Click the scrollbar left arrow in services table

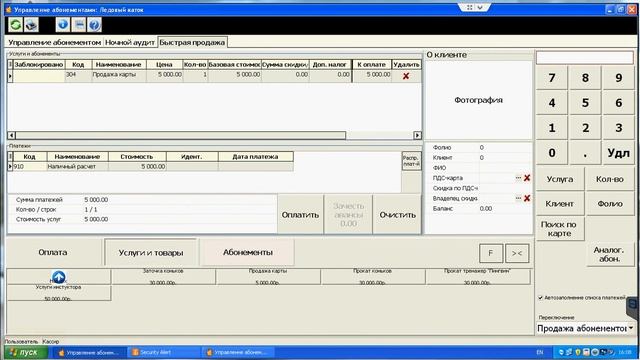click(x=11, y=135)
